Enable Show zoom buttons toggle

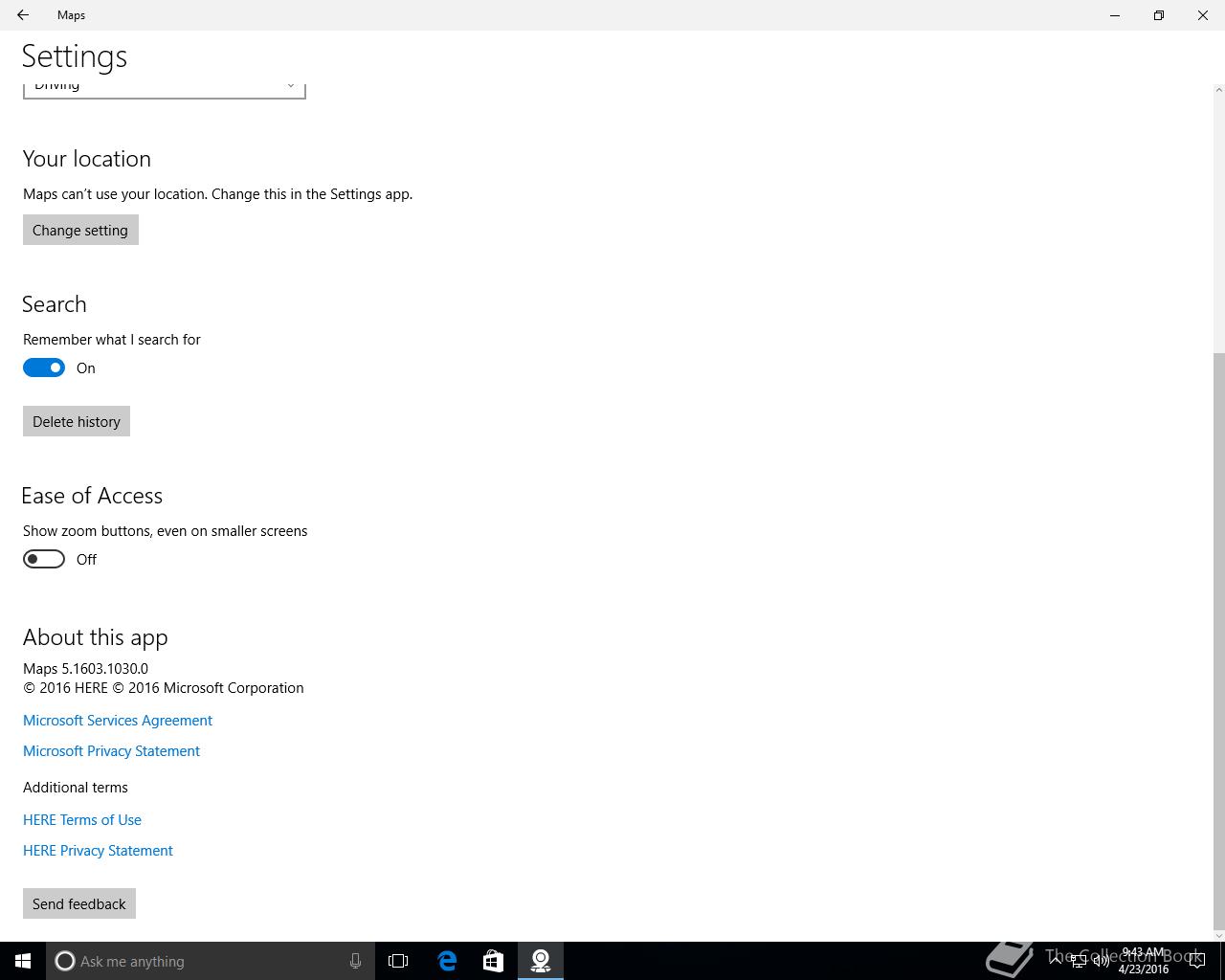pyautogui.click(x=44, y=559)
